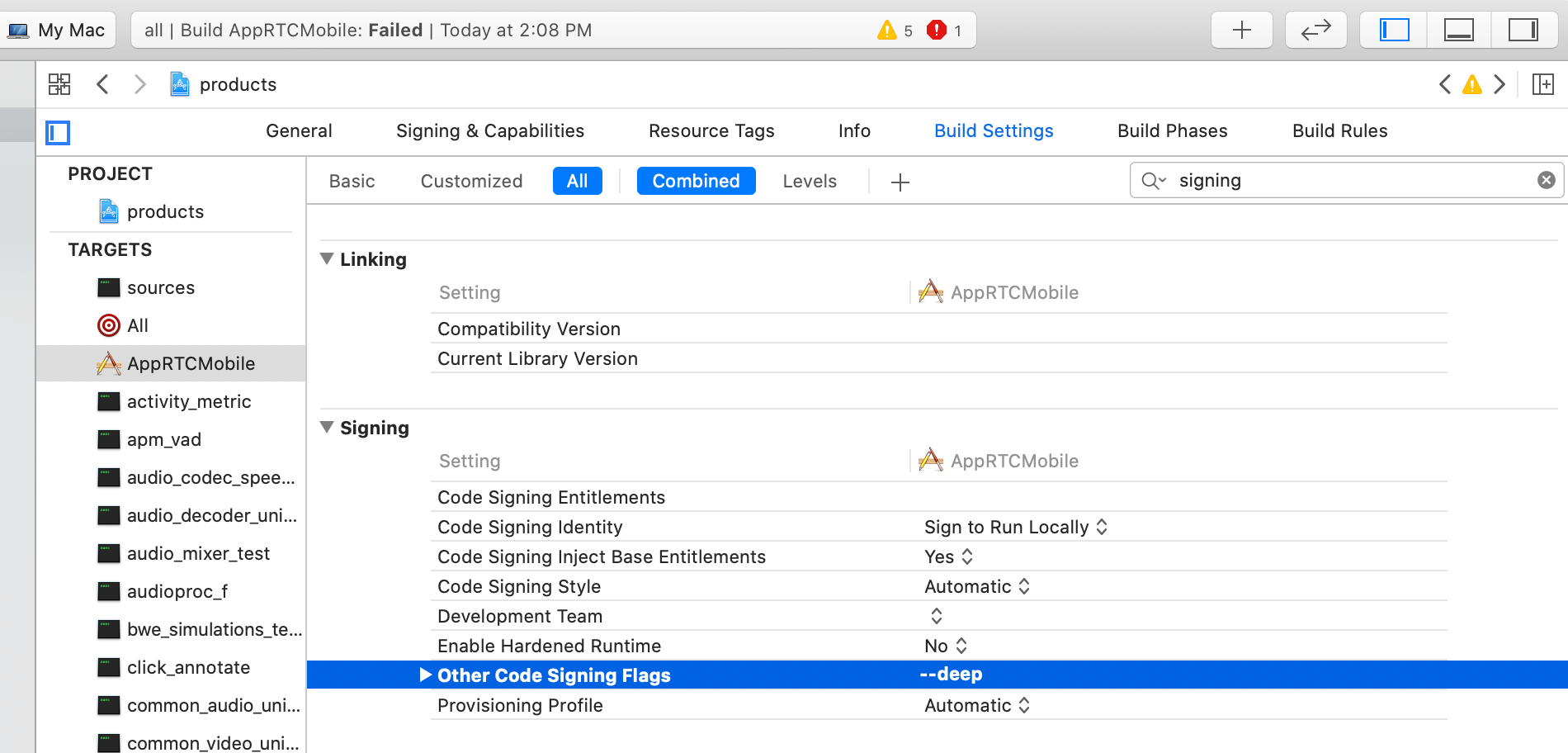Hide the project and targets list
The width and height of the screenshot is (1568, 753).
coord(58,132)
